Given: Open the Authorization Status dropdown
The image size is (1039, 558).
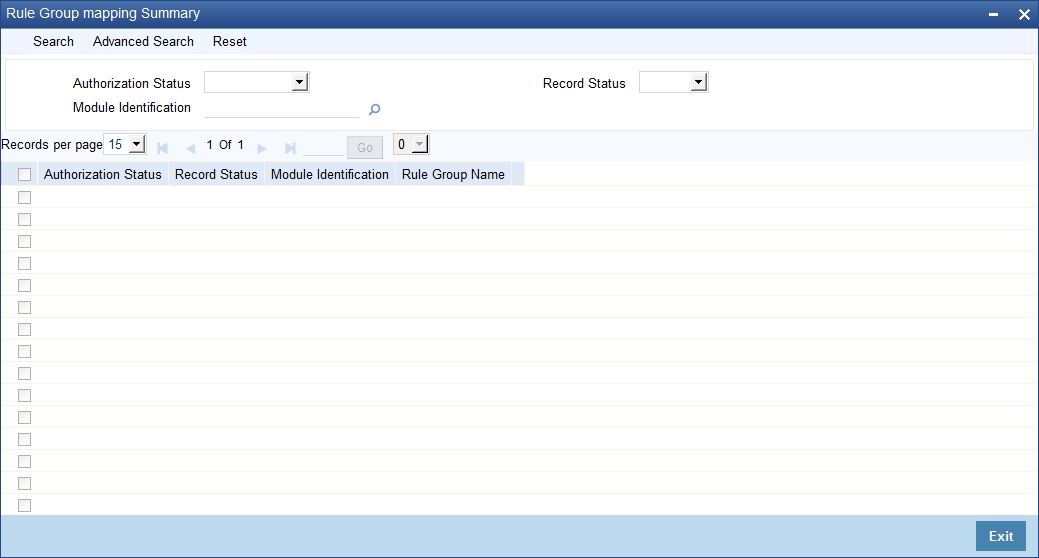Looking at the screenshot, I should 256,82.
